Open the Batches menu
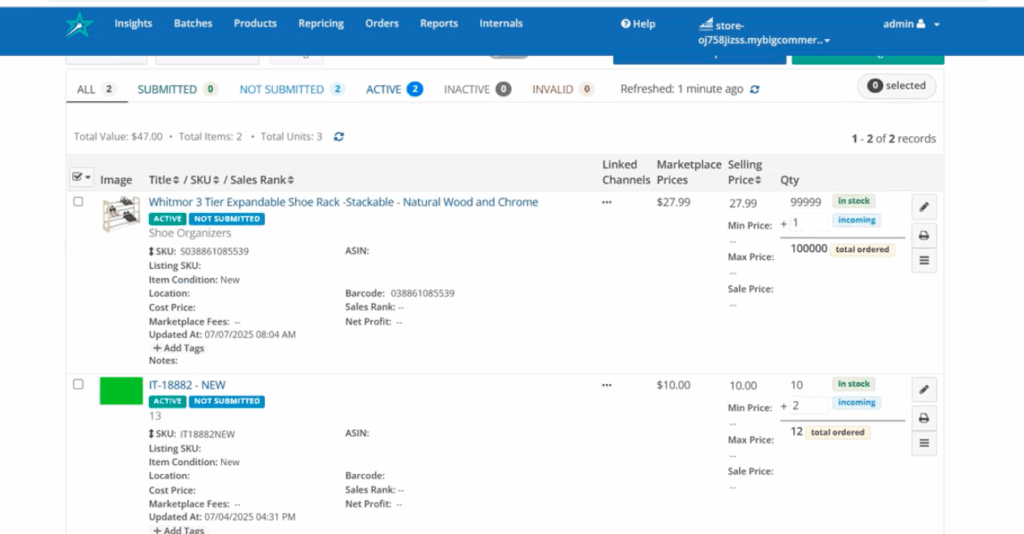The width and height of the screenshot is (1024, 534). coord(193,24)
